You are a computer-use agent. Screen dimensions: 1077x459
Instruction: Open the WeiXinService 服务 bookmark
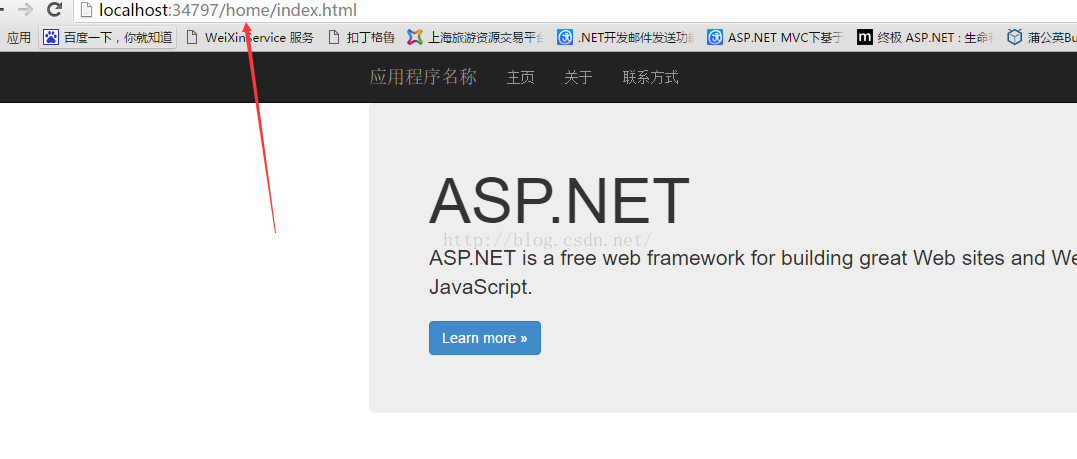coord(250,37)
